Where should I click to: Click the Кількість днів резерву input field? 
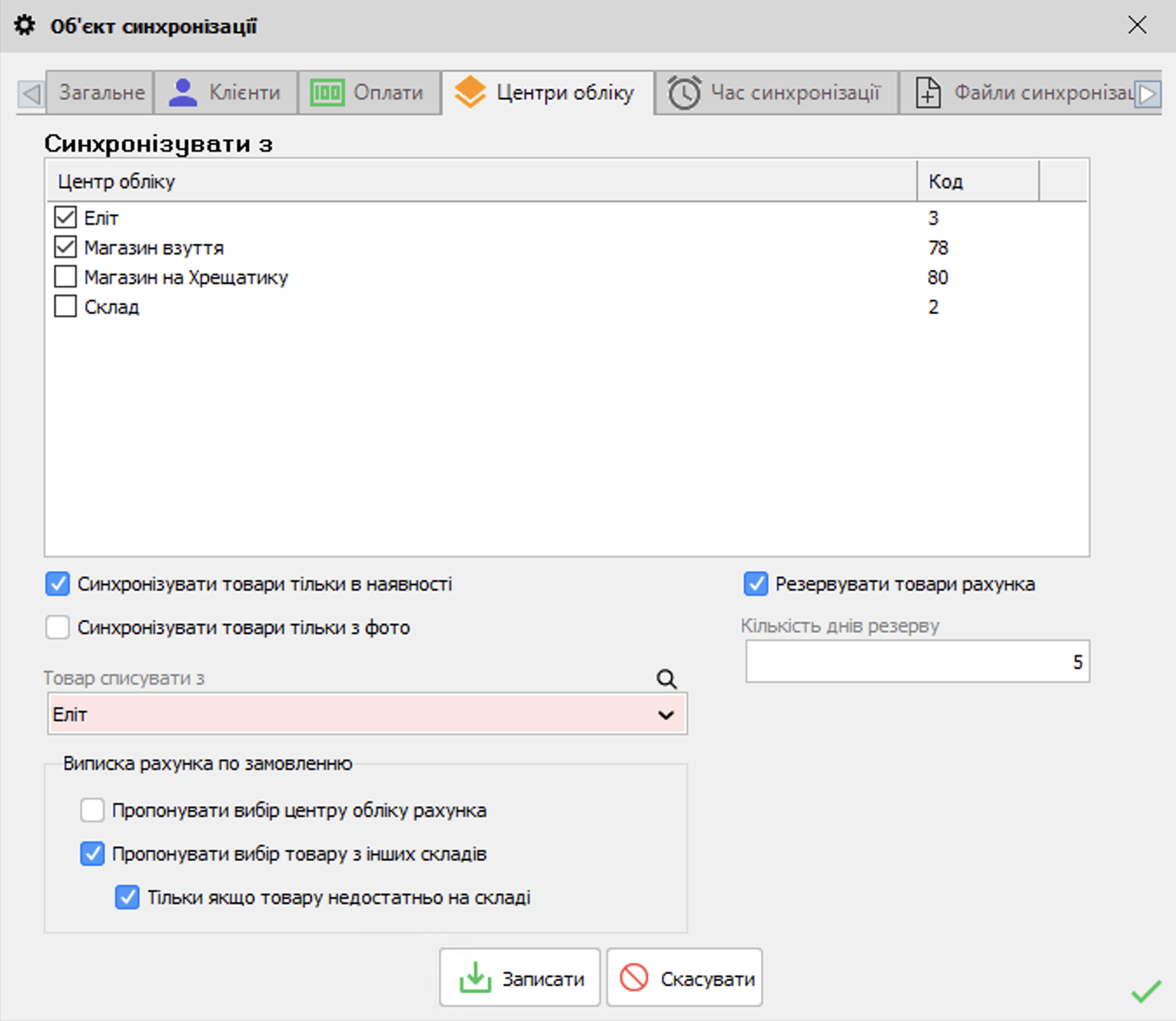point(917,662)
